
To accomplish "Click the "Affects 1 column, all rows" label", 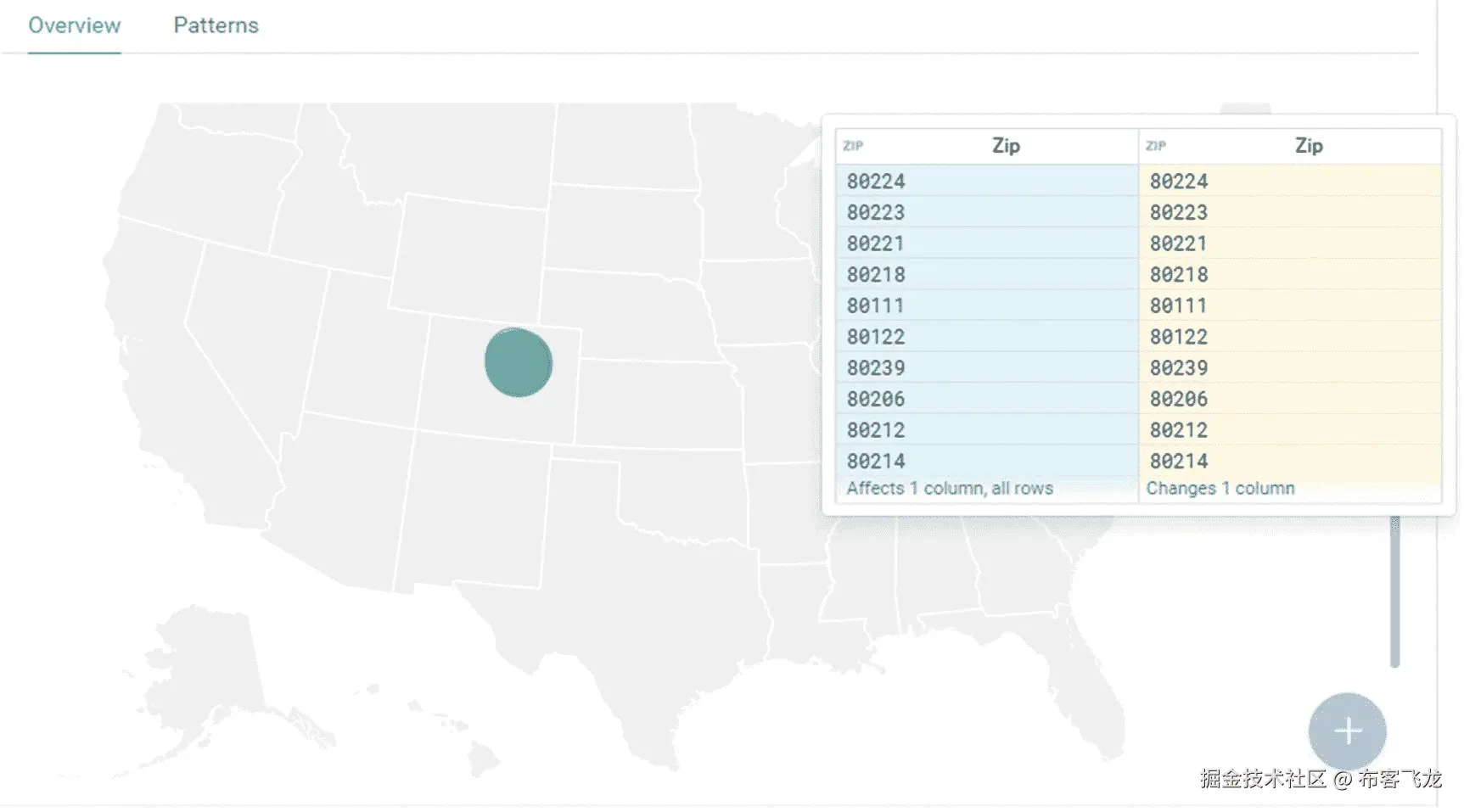I will pyautogui.click(x=950, y=489).
